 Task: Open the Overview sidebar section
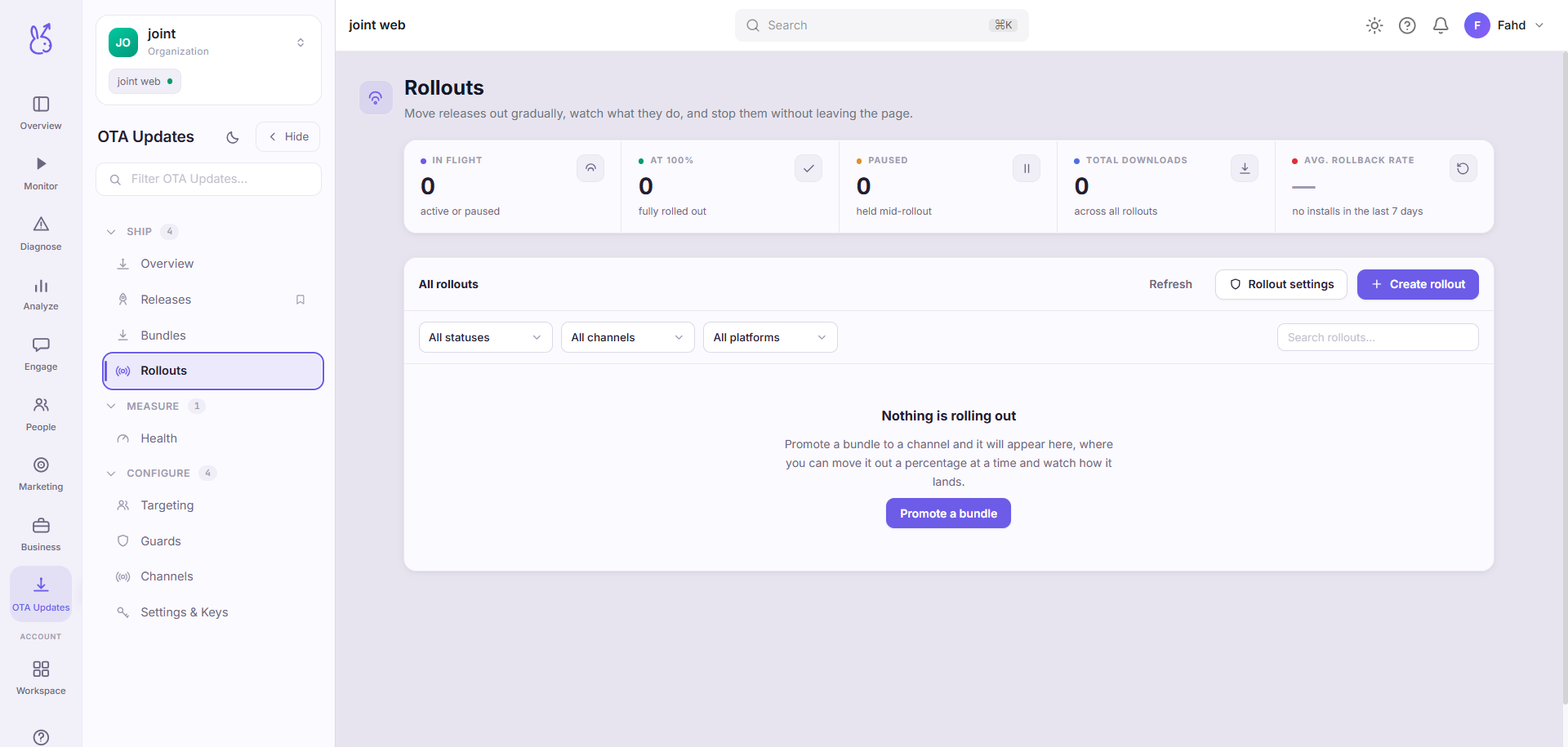pos(41,113)
